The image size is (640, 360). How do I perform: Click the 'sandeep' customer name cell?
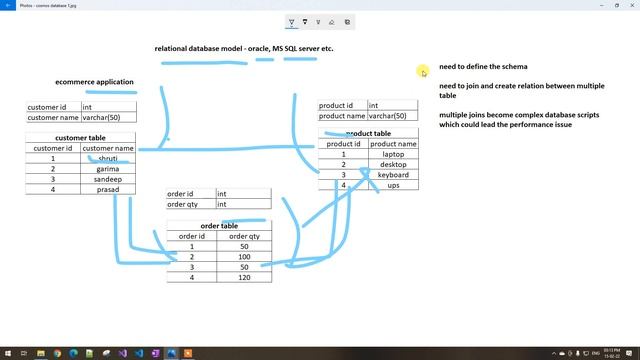point(108,179)
